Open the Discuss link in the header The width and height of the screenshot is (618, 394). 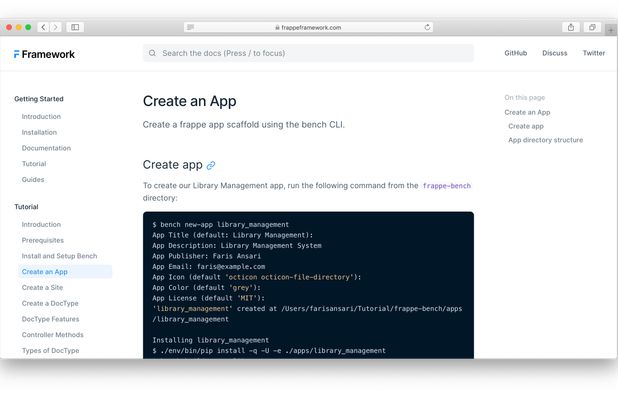click(x=555, y=53)
